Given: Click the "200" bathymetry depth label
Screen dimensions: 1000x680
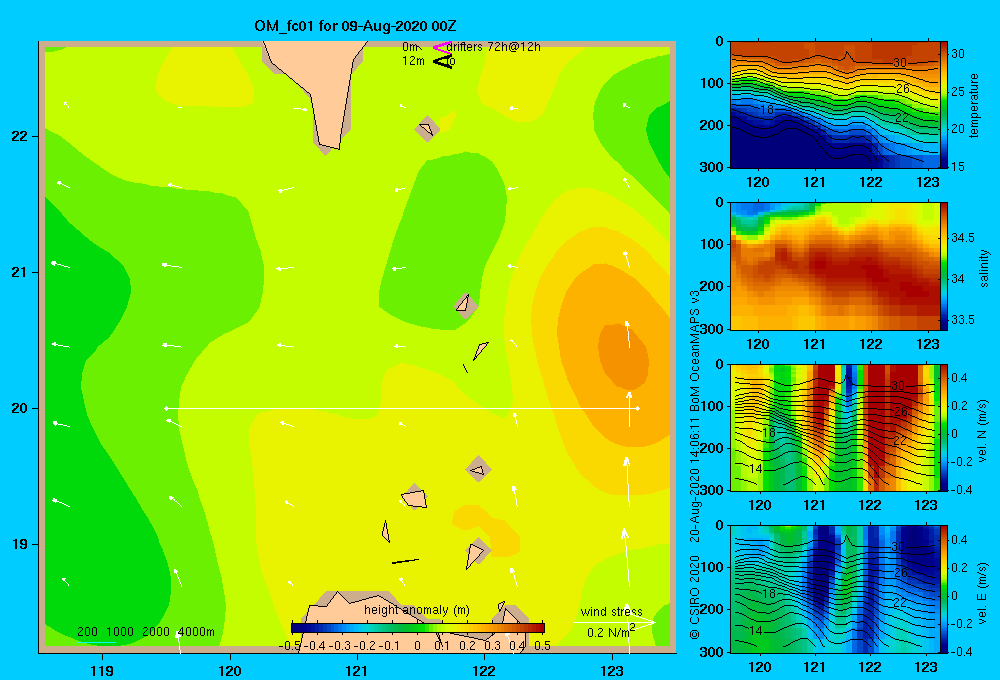Looking at the screenshot, I should point(87,632).
